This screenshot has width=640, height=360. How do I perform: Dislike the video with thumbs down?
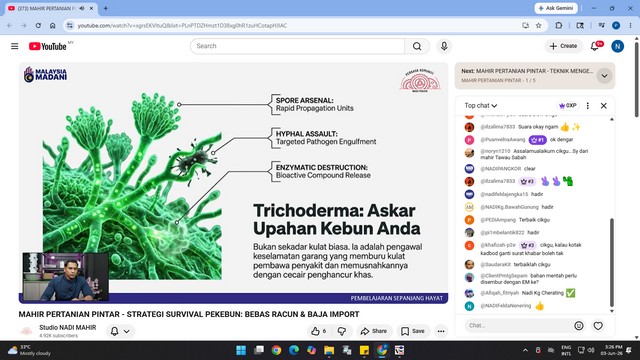point(342,331)
